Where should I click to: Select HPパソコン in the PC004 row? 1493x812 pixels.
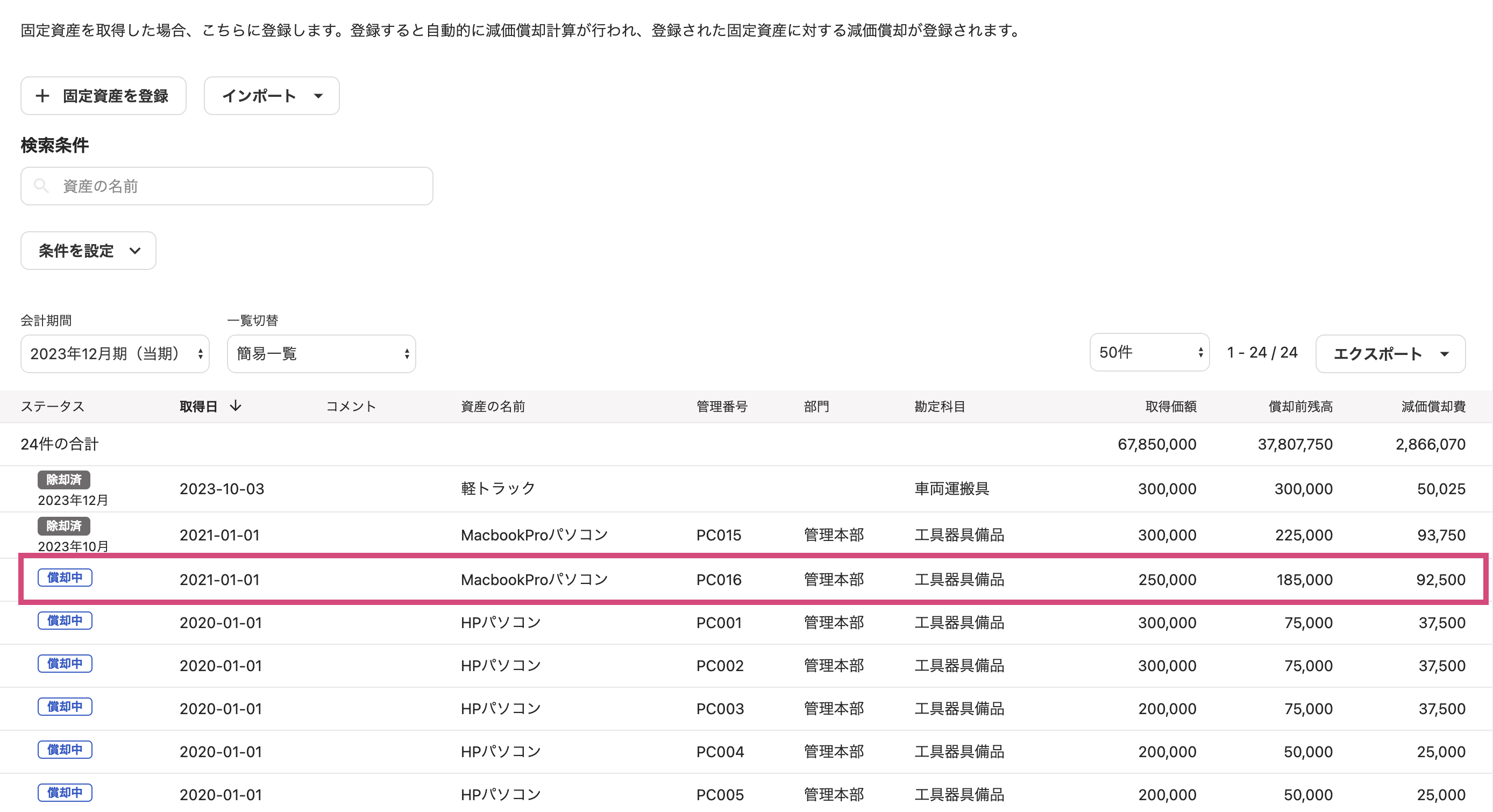[x=501, y=751]
